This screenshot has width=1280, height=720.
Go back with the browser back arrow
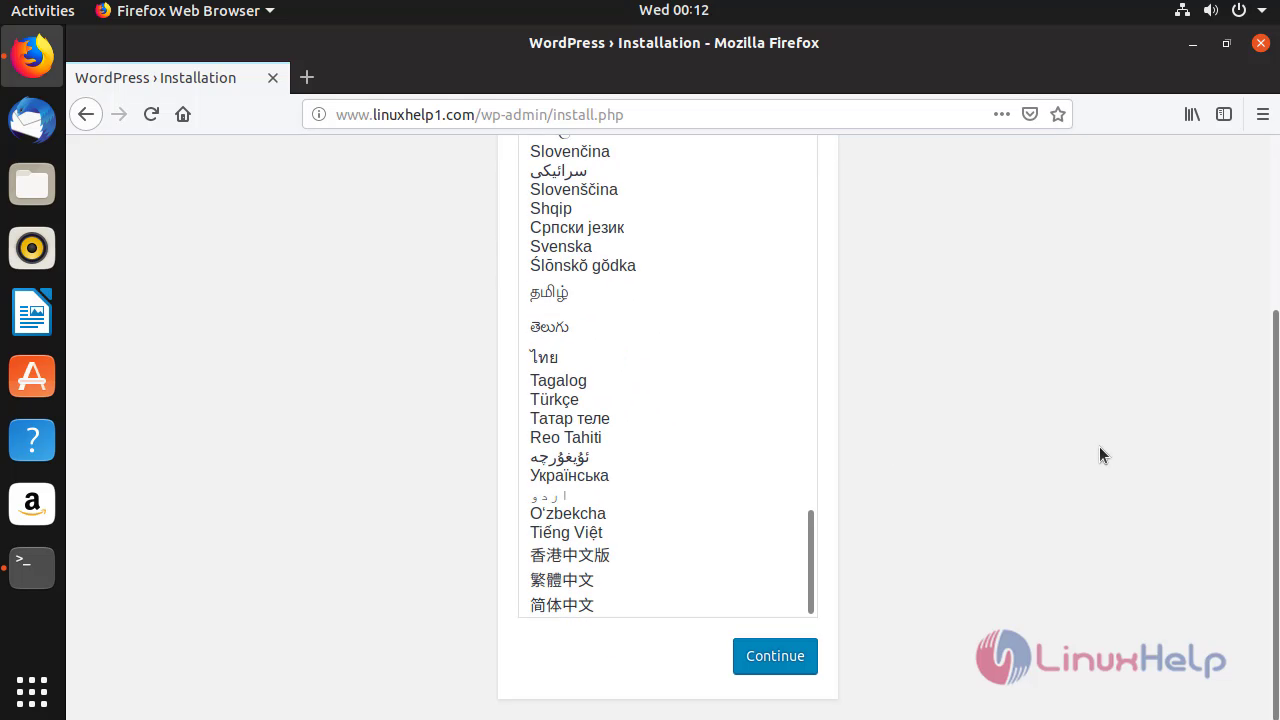point(86,114)
